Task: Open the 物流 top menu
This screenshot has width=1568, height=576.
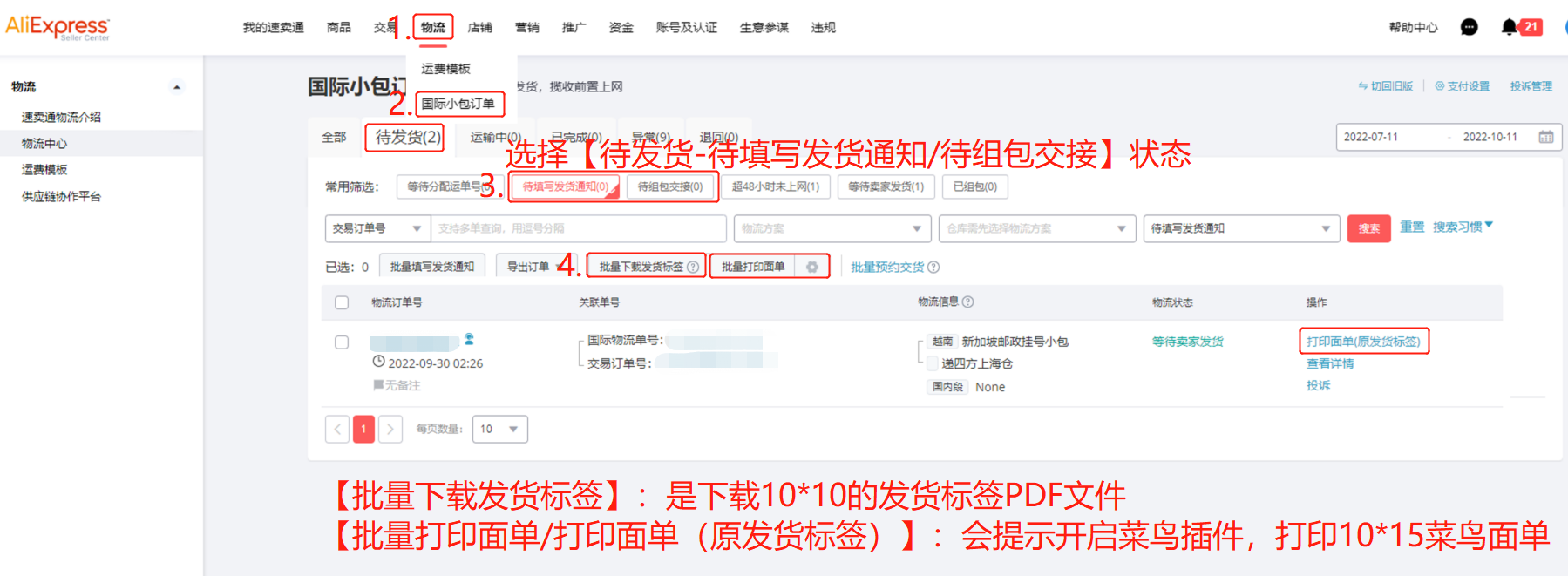Action: tap(433, 28)
